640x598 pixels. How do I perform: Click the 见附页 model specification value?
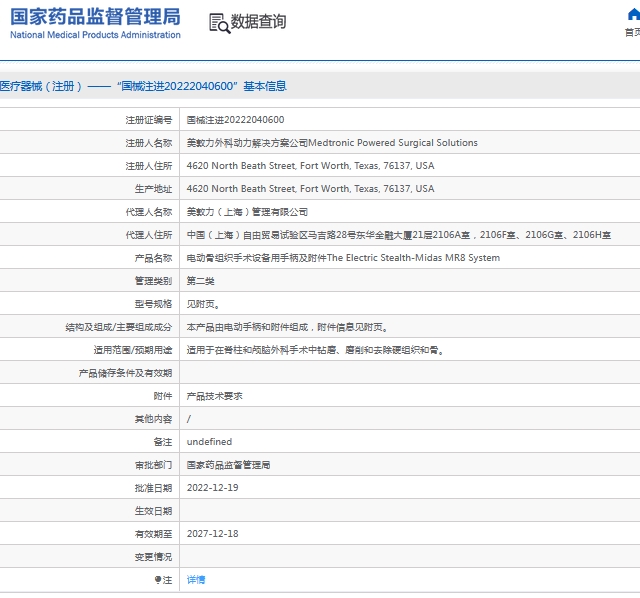point(204,304)
